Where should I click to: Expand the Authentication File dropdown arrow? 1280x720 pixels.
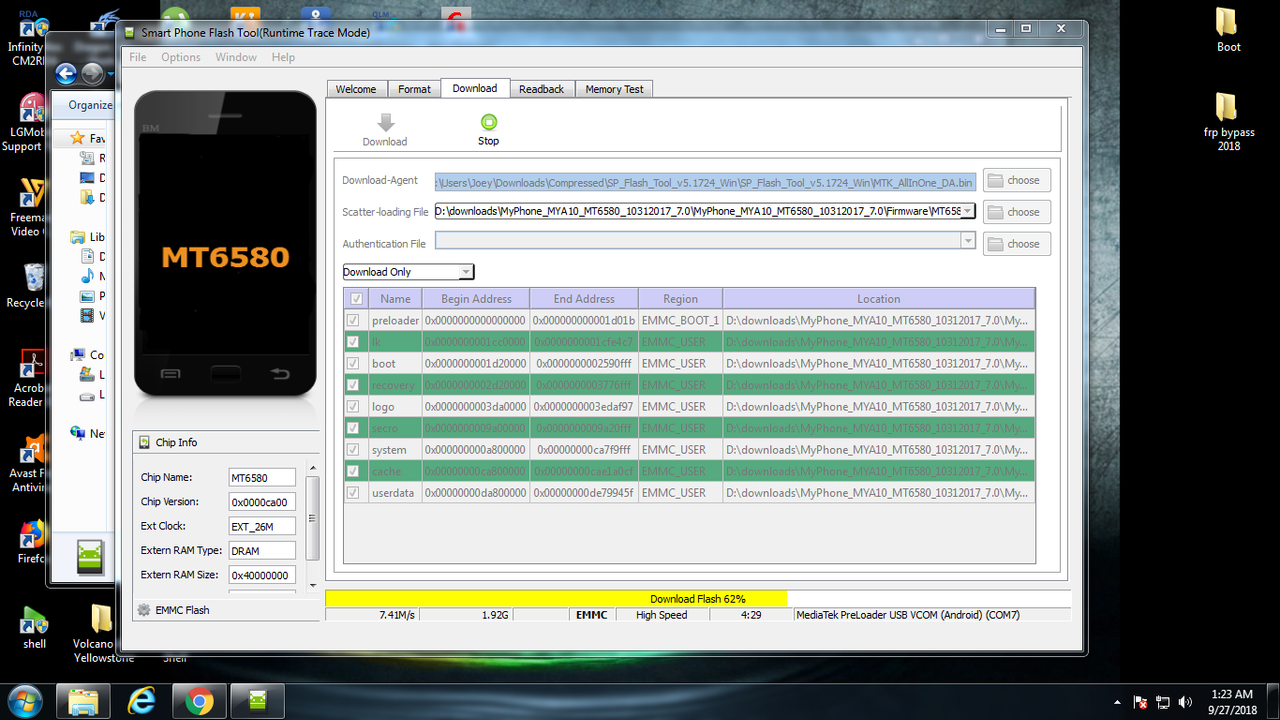point(967,240)
